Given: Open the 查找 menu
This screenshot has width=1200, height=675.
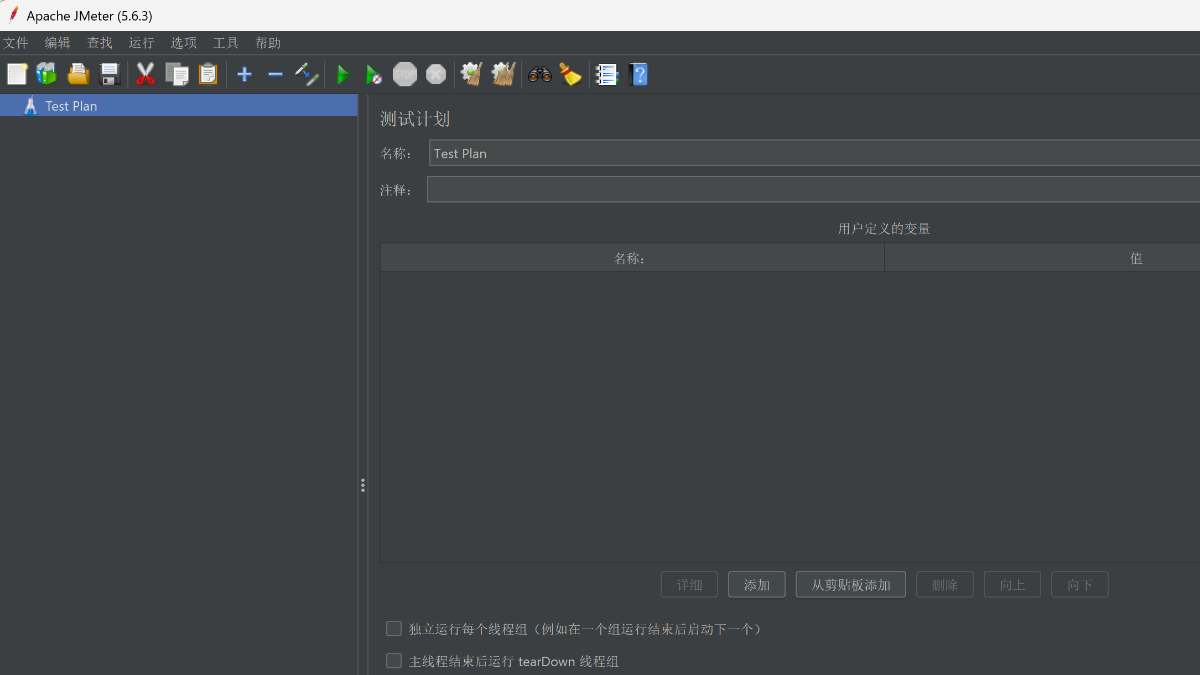Looking at the screenshot, I should (x=100, y=43).
